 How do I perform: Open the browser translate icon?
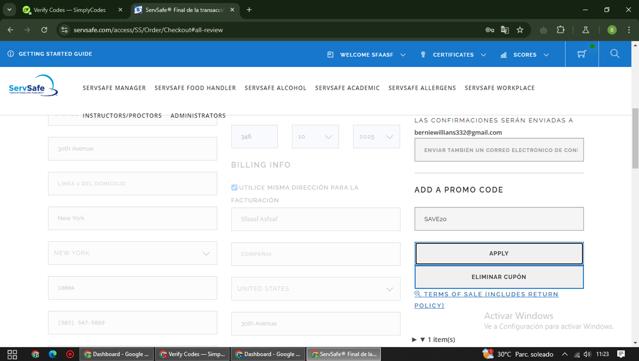(505, 30)
